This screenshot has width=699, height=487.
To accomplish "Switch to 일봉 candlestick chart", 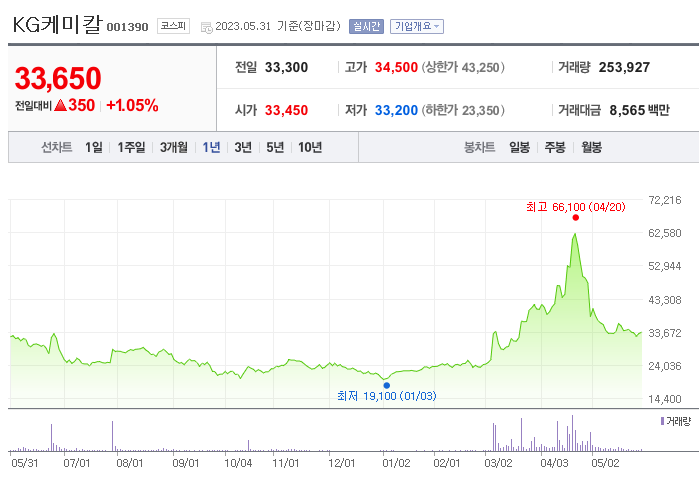I will 519,147.
